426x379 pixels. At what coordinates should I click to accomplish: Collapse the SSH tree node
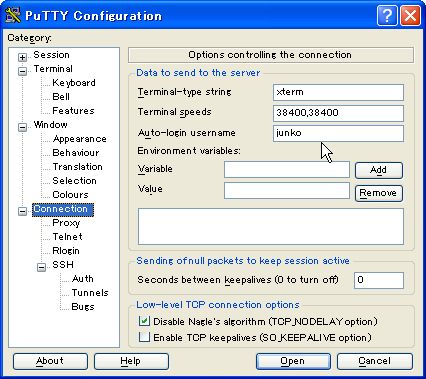click(x=41, y=267)
